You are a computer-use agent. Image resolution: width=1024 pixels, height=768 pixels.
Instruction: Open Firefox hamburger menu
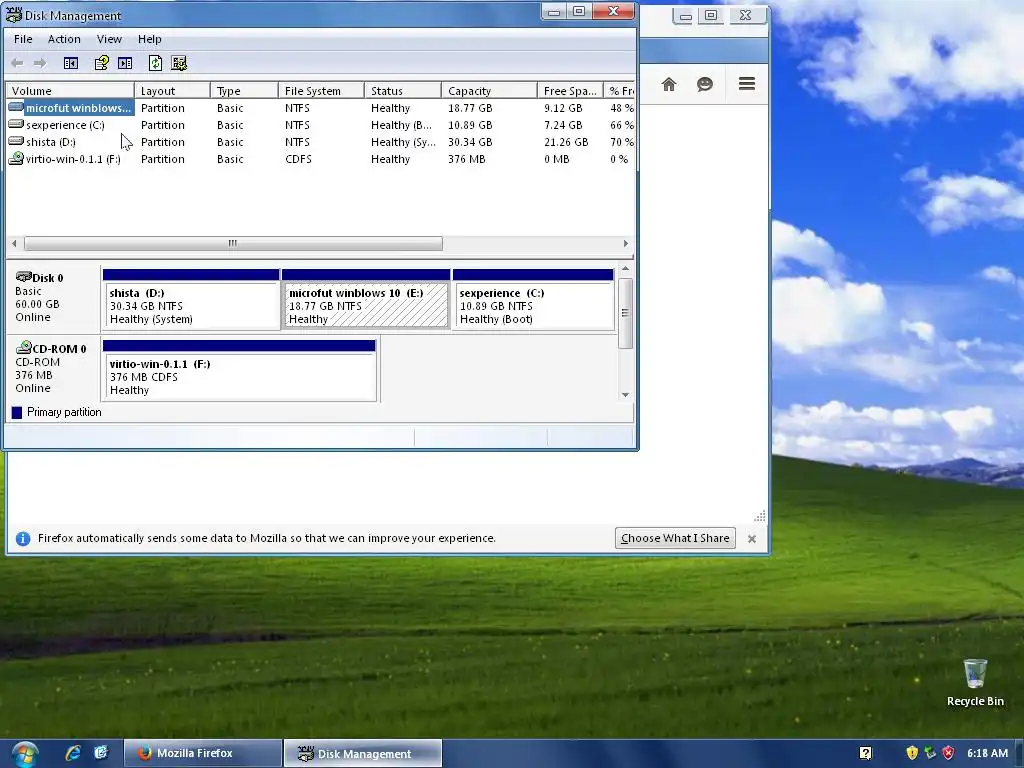click(746, 84)
